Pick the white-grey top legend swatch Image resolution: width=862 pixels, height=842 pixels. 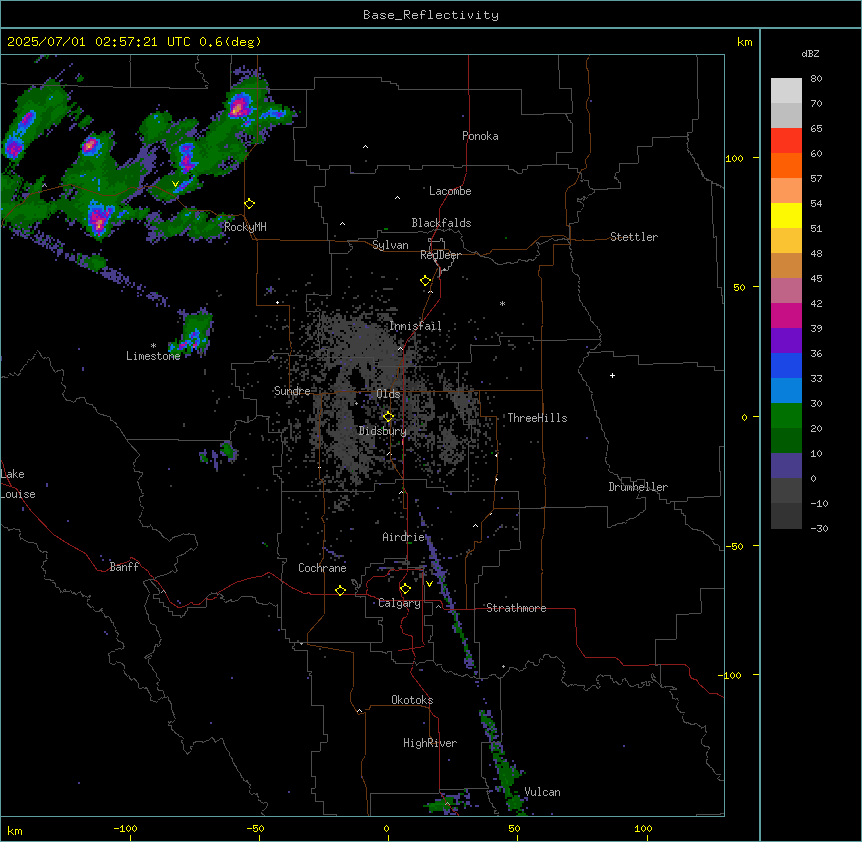tap(786, 91)
